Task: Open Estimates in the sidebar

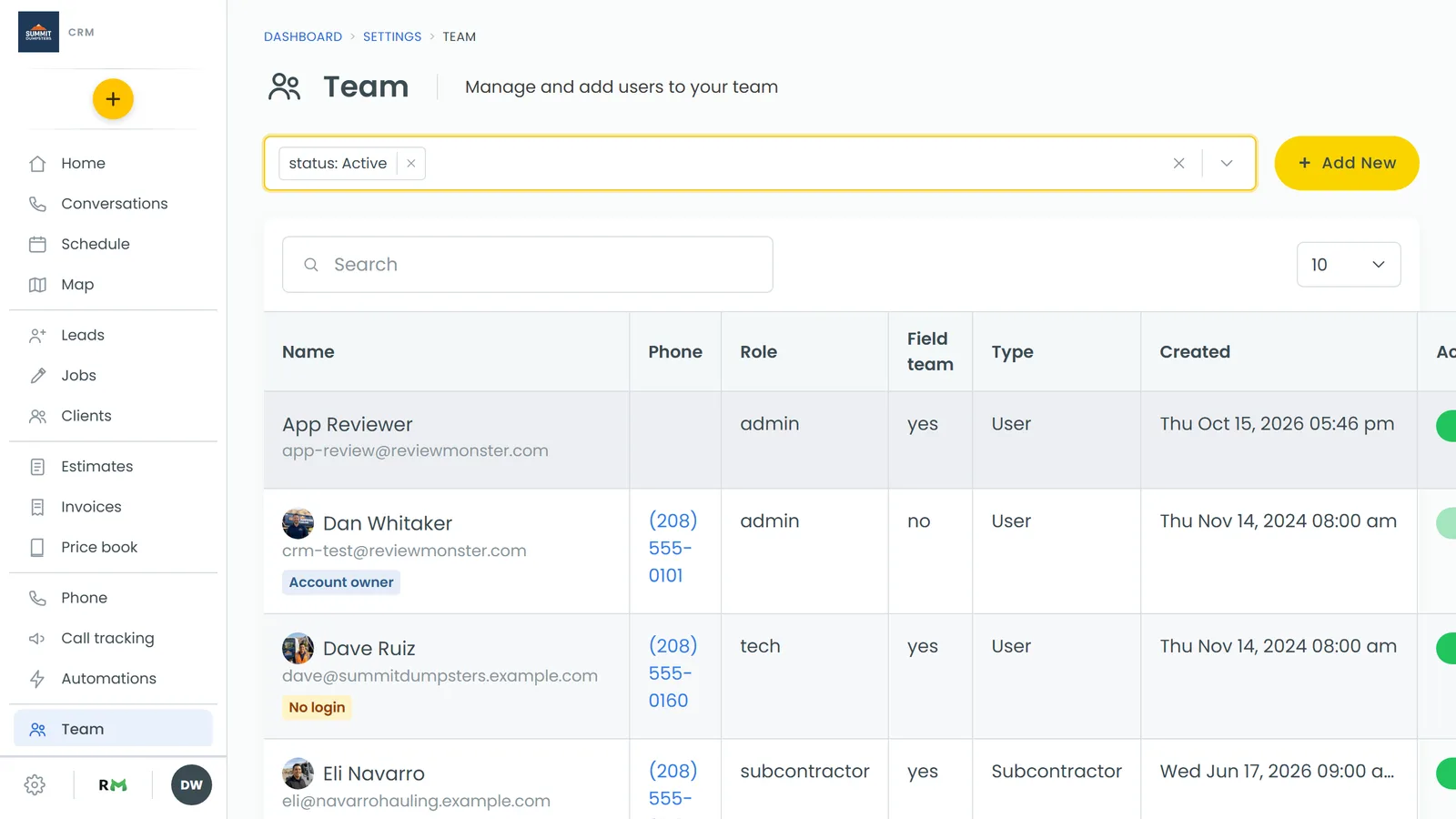Action: click(113, 467)
